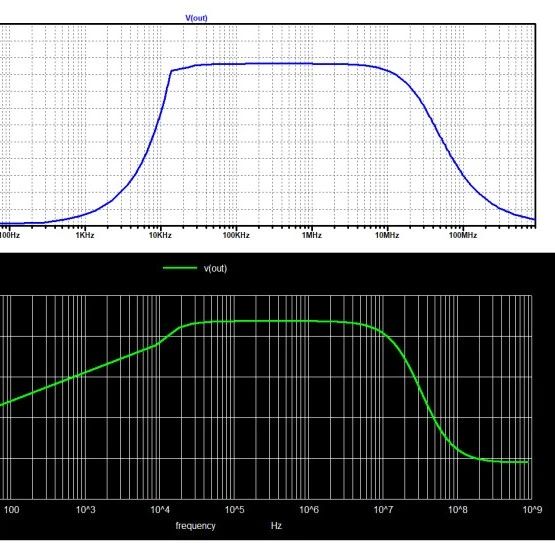Click the flat passband of the blue curve

click(x=276, y=64)
